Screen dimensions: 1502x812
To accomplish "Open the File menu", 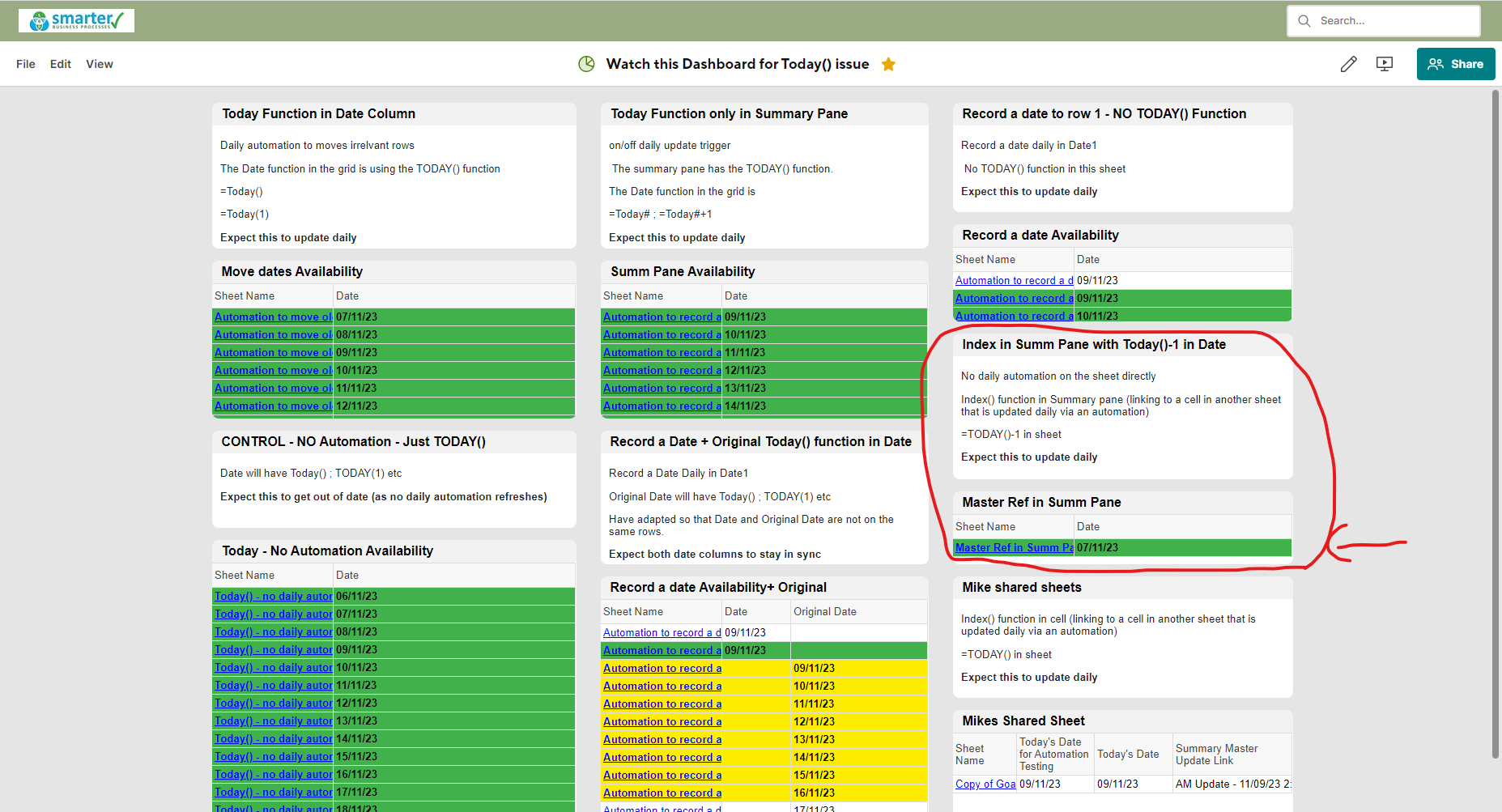I will point(26,64).
